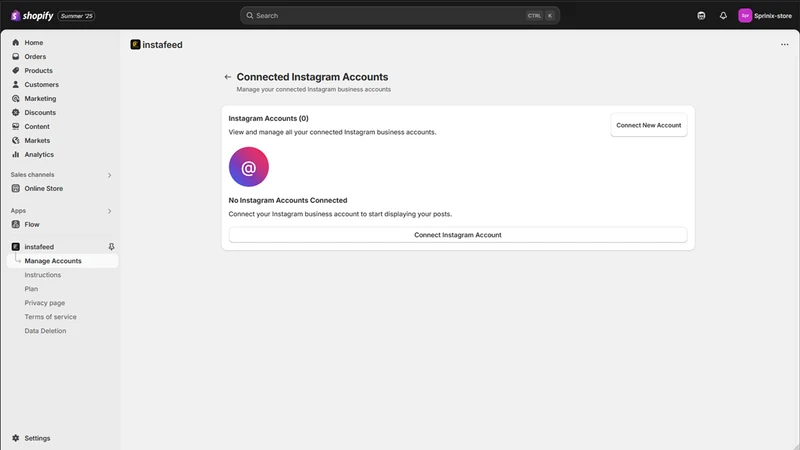The width and height of the screenshot is (800, 450).
Task: Click the Content icon
Action: coord(16,127)
